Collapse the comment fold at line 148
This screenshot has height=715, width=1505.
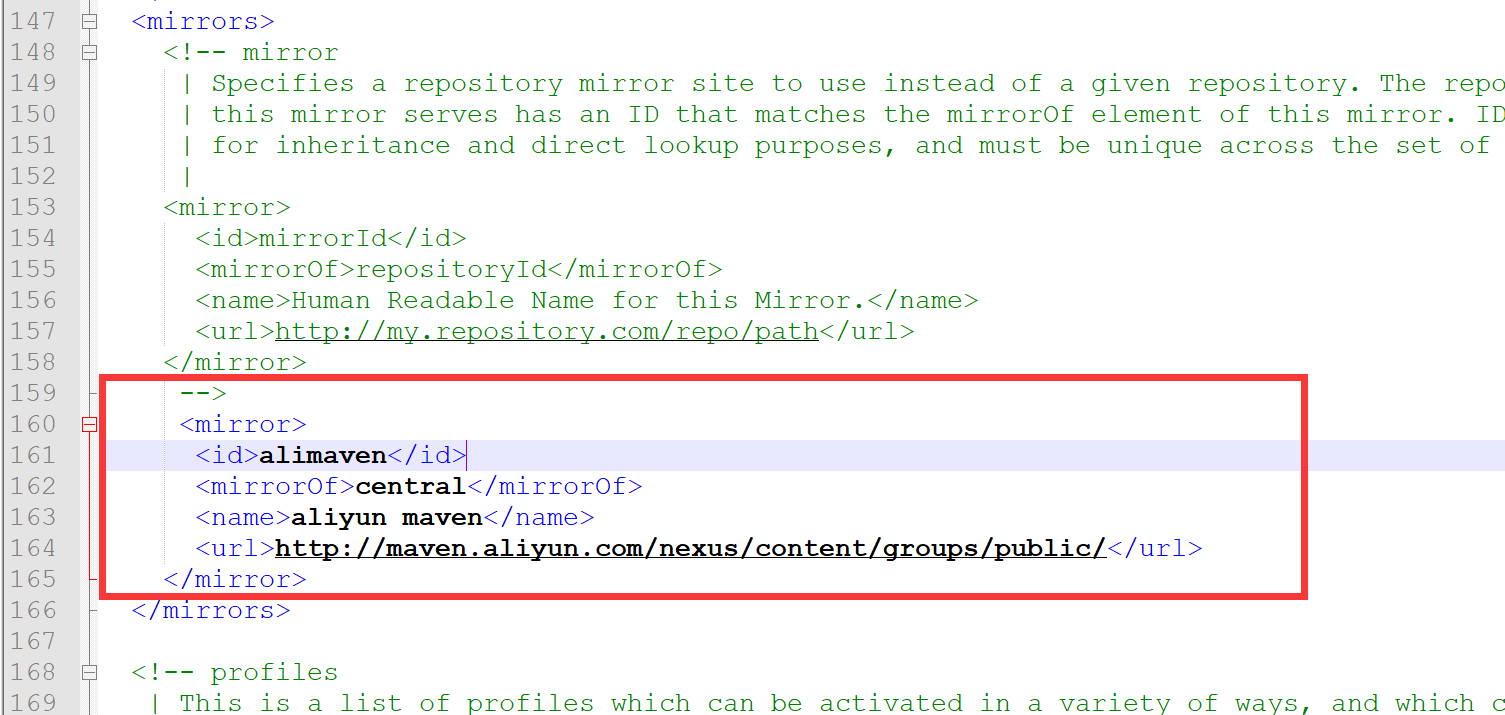[89, 52]
